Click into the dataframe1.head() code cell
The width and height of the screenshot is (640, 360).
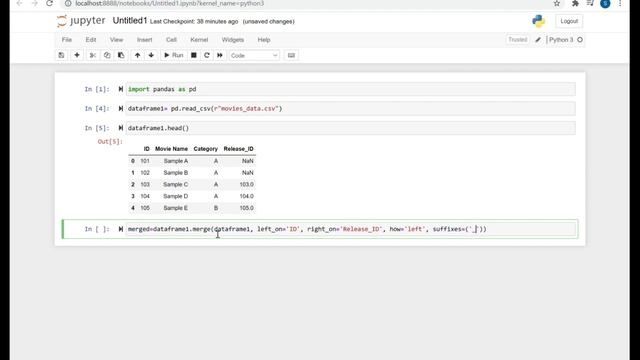(x=351, y=128)
